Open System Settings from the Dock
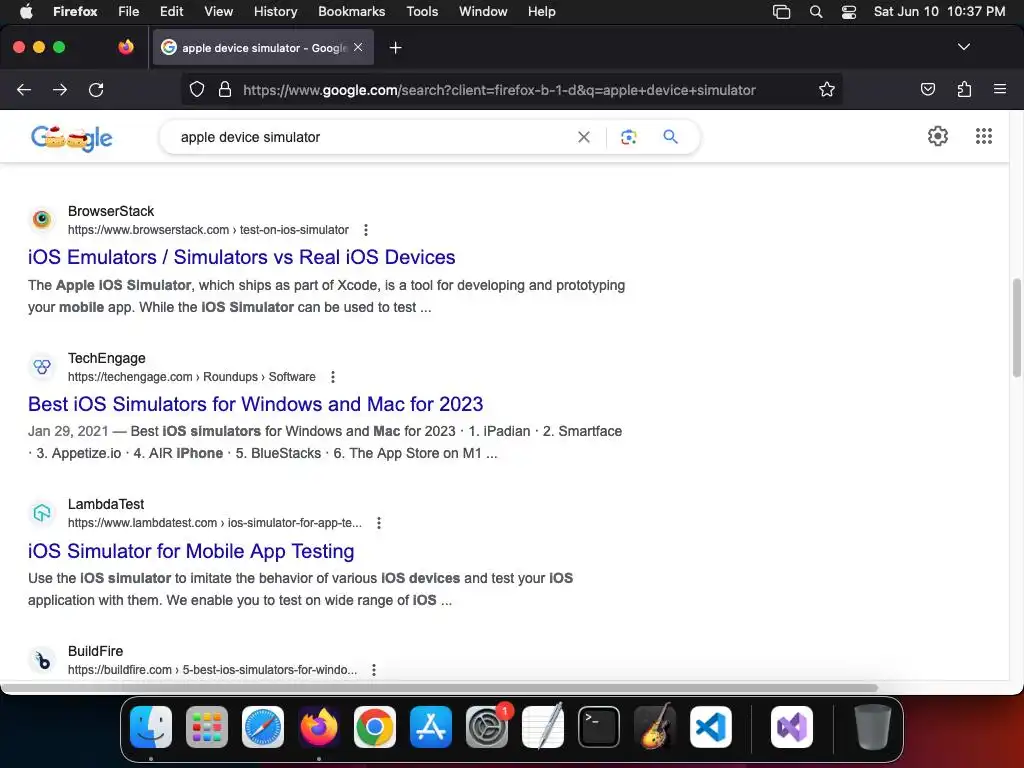This screenshot has height=768, width=1024. [x=487, y=727]
